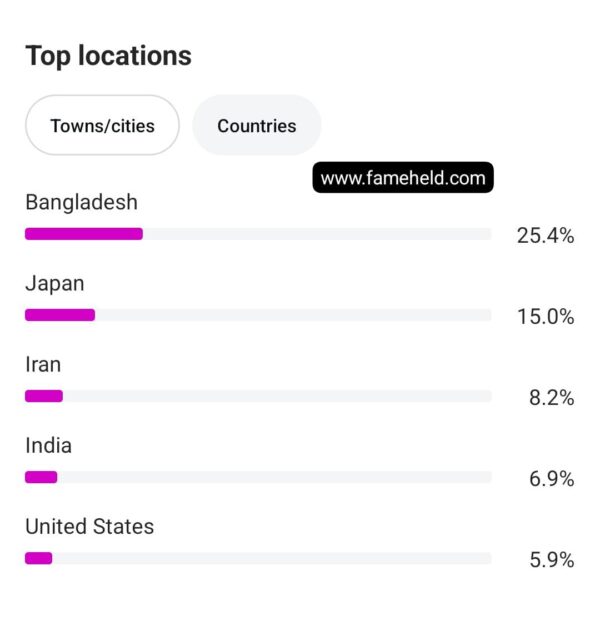Switch to the Towns/cities tab
Viewport: 600px width, 626px height.
pos(102,125)
